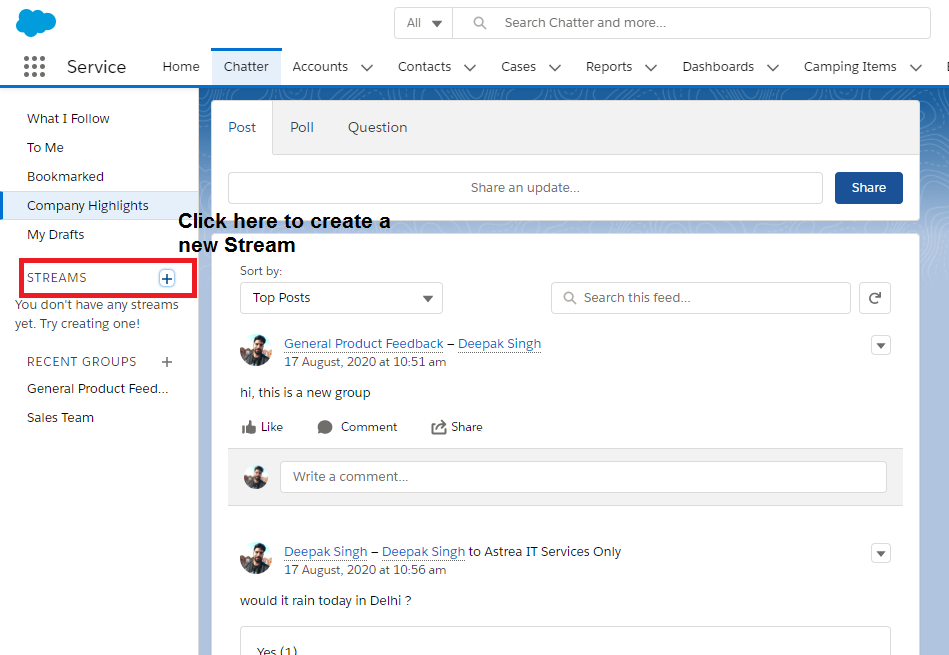The image size is (949, 655).
Task: Open the Reports tab
Action: [609, 66]
